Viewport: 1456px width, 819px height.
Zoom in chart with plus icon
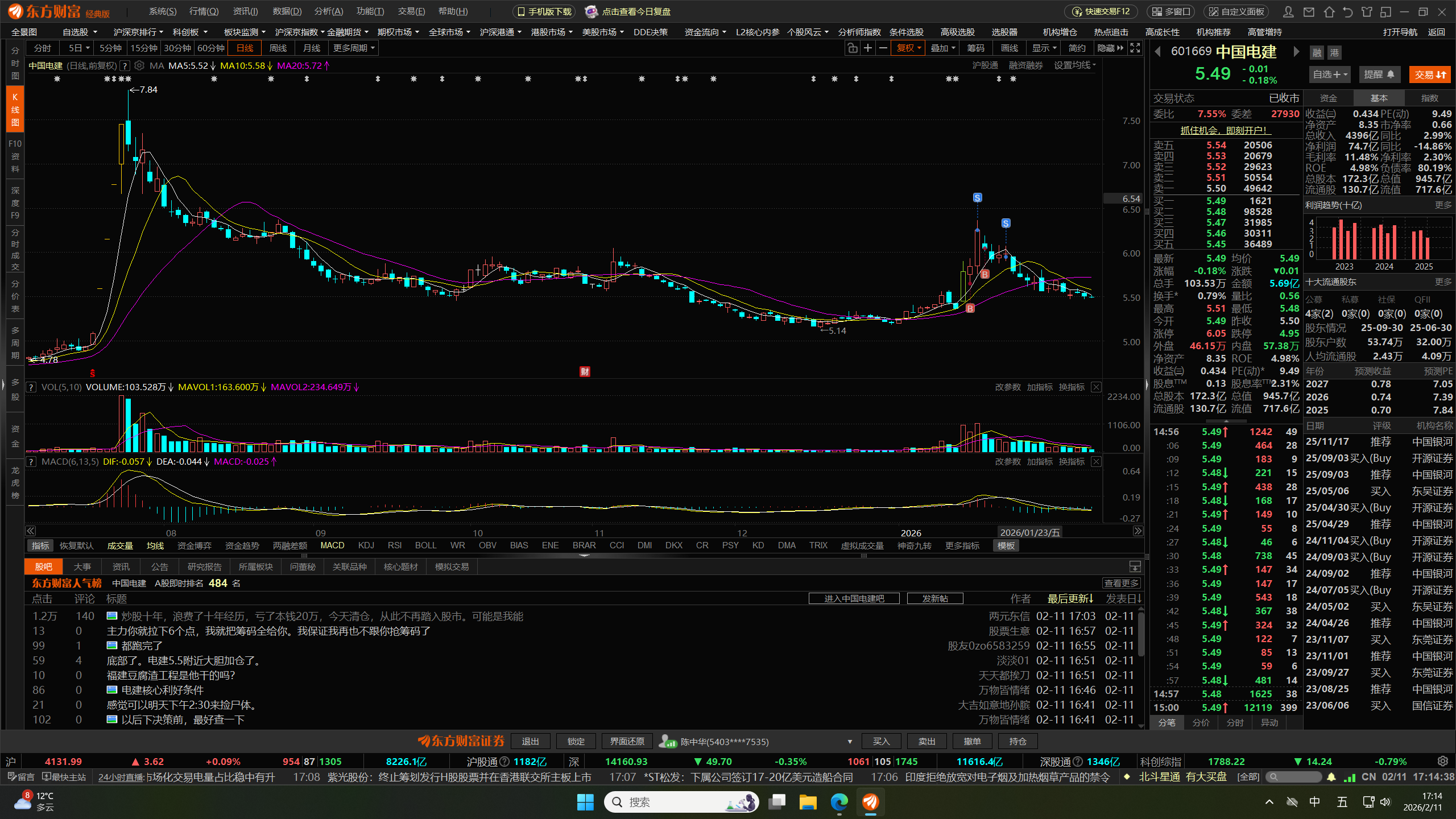(867, 48)
